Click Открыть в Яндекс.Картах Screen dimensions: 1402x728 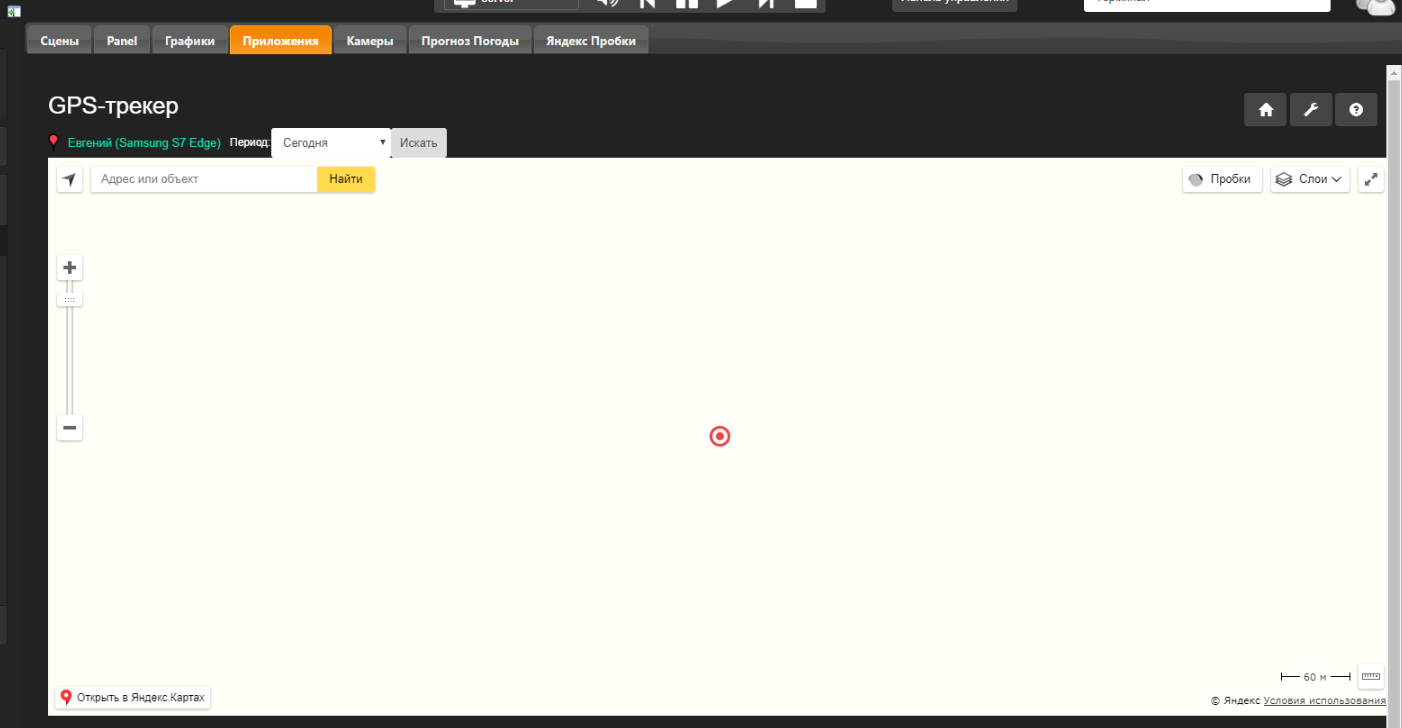[133, 697]
